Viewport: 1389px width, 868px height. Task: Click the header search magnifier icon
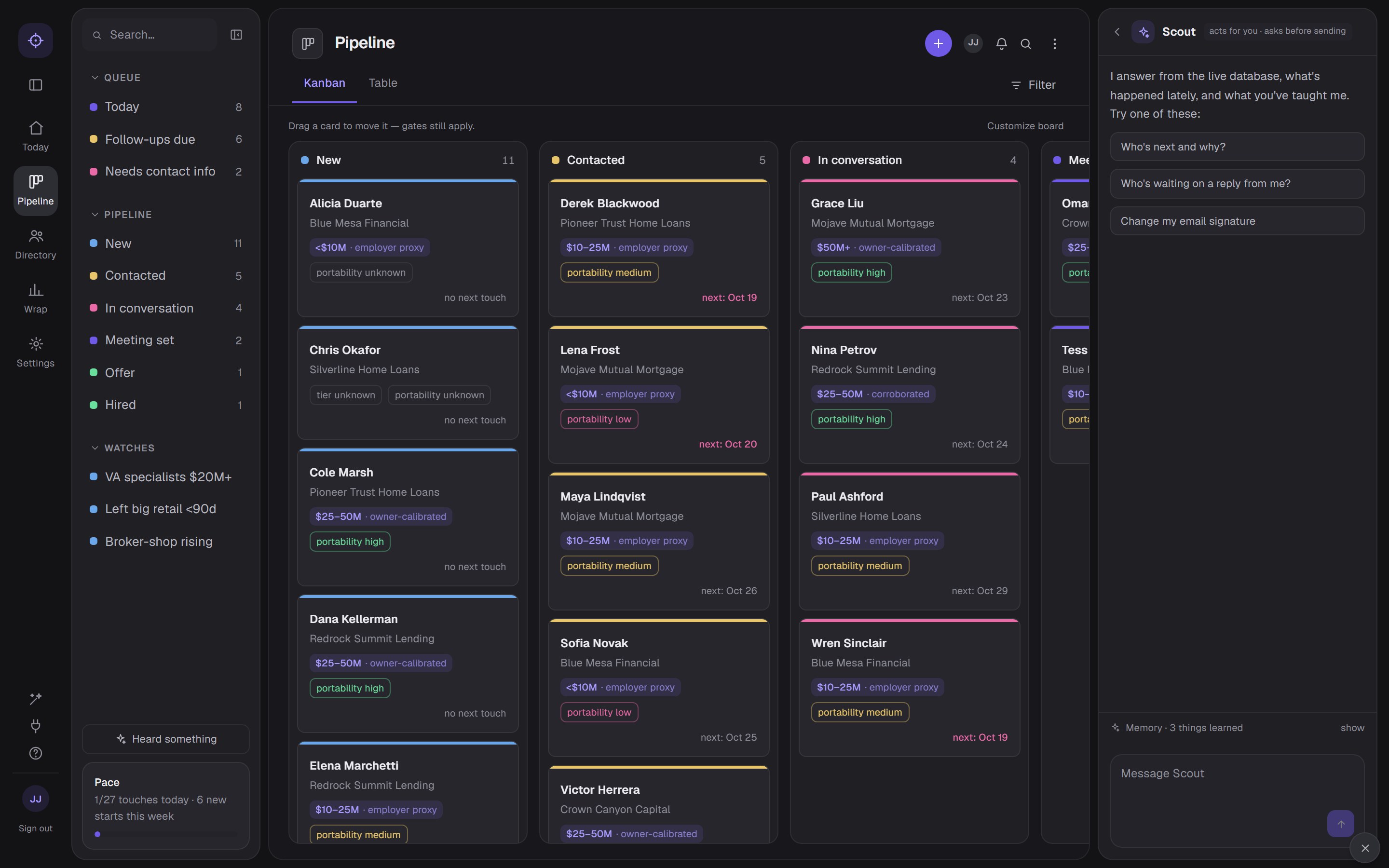coord(1026,43)
